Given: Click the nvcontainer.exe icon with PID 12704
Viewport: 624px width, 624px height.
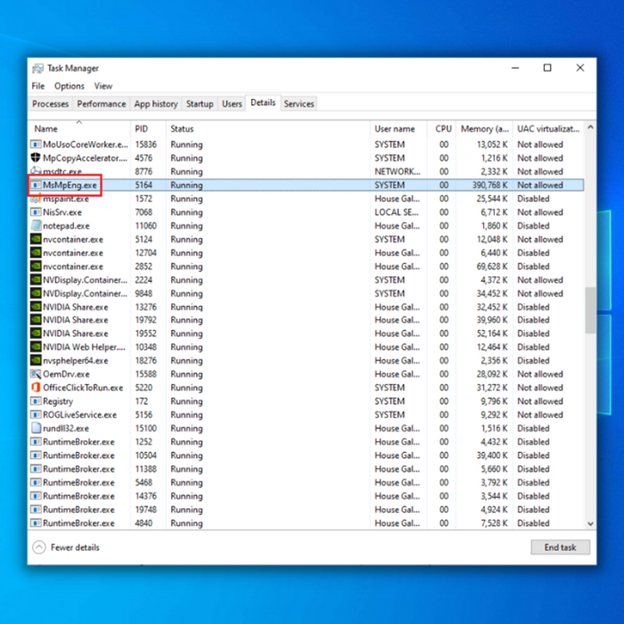Looking at the screenshot, I should [x=36, y=253].
